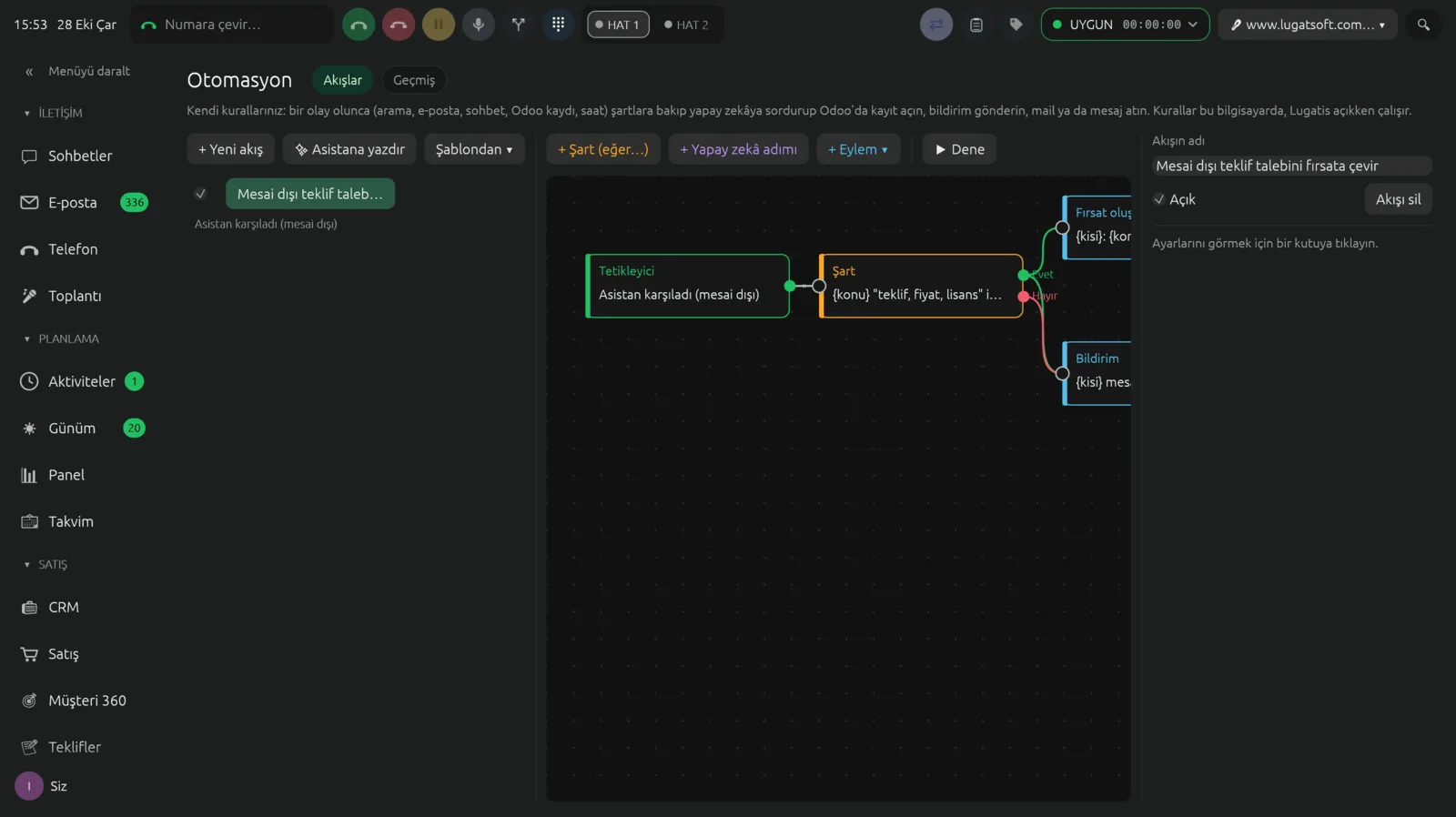The image size is (1456, 817).
Task: Open the Şablondan dropdown
Action: 474,149
